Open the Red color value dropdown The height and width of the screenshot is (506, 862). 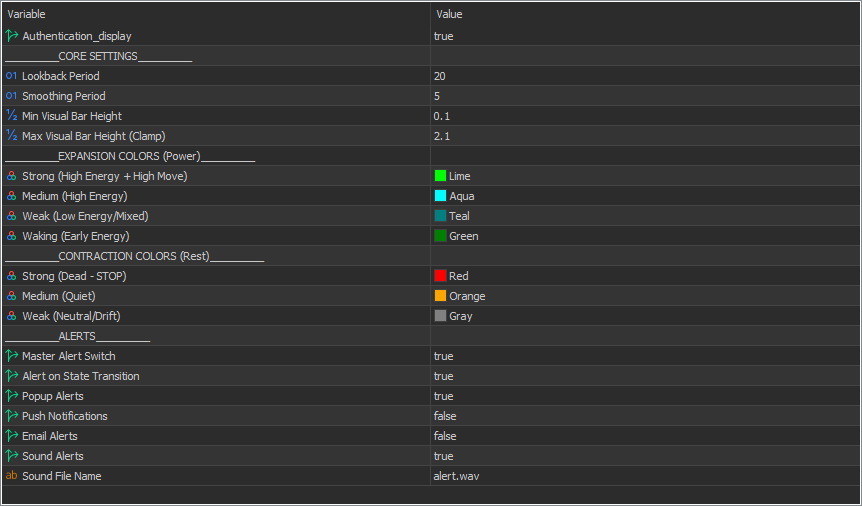coord(646,276)
